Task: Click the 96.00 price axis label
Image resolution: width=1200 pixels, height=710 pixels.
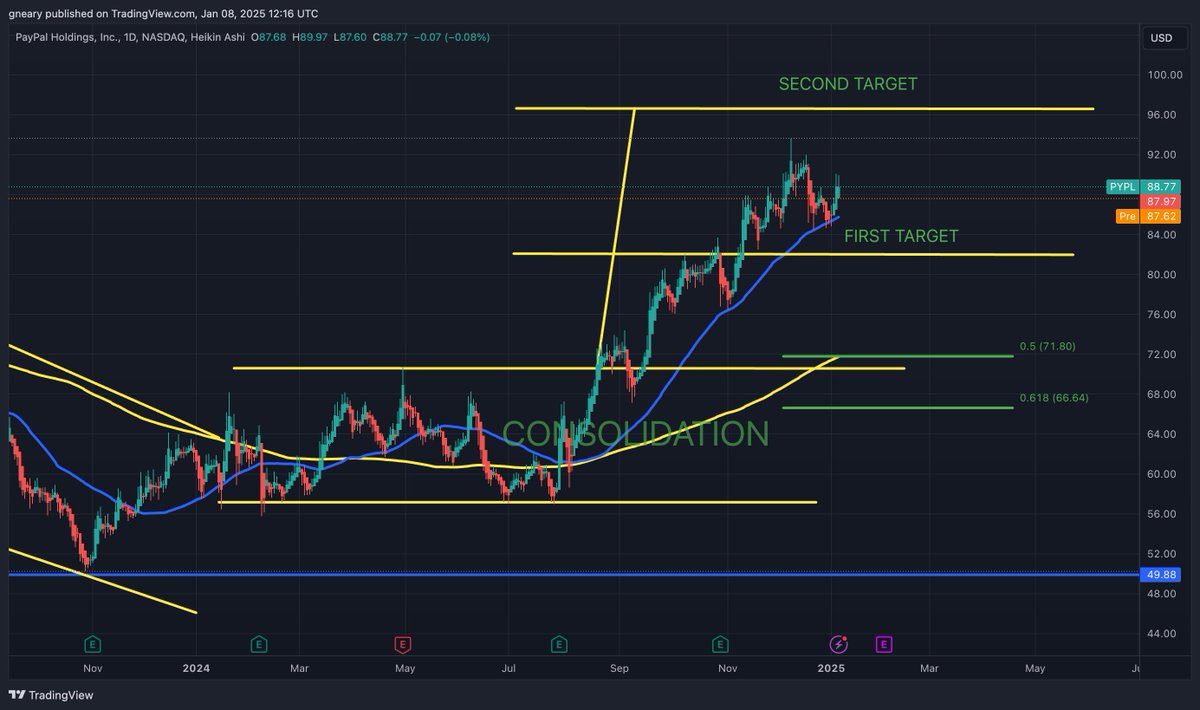Action: pyautogui.click(x=1164, y=115)
